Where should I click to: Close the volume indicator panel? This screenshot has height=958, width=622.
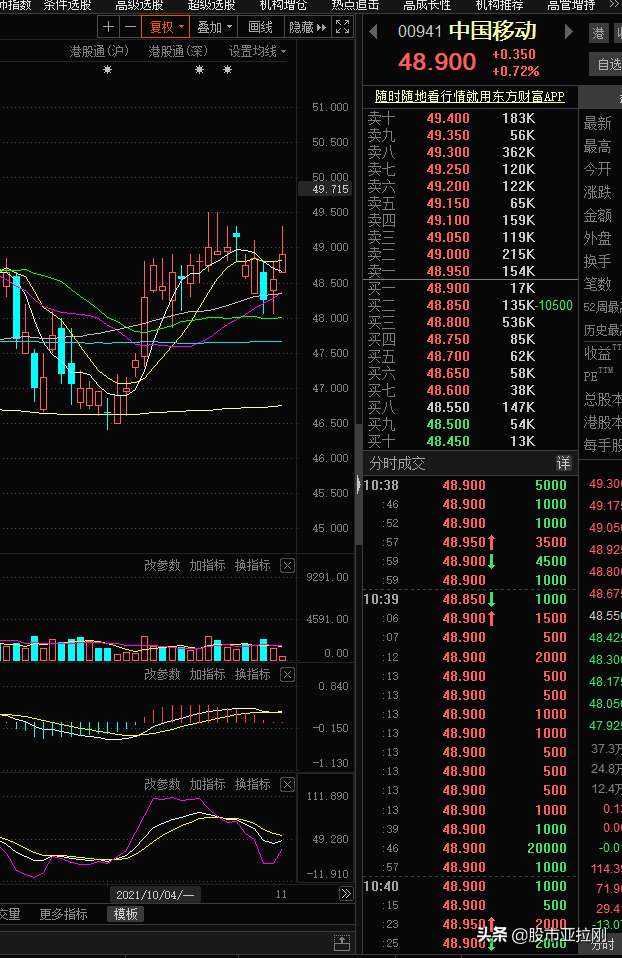pos(287,565)
